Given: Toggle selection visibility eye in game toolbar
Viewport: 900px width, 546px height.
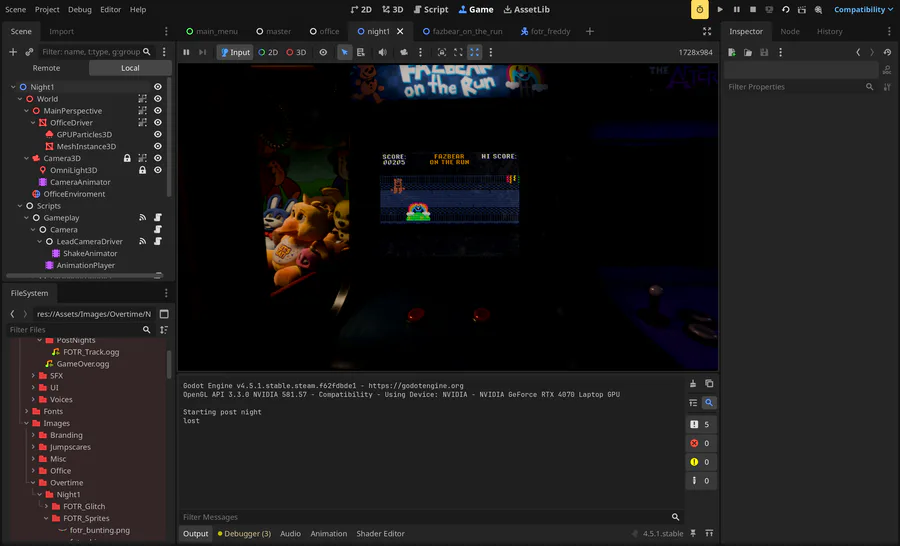Looking at the screenshot, I should [x=323, y=52].
